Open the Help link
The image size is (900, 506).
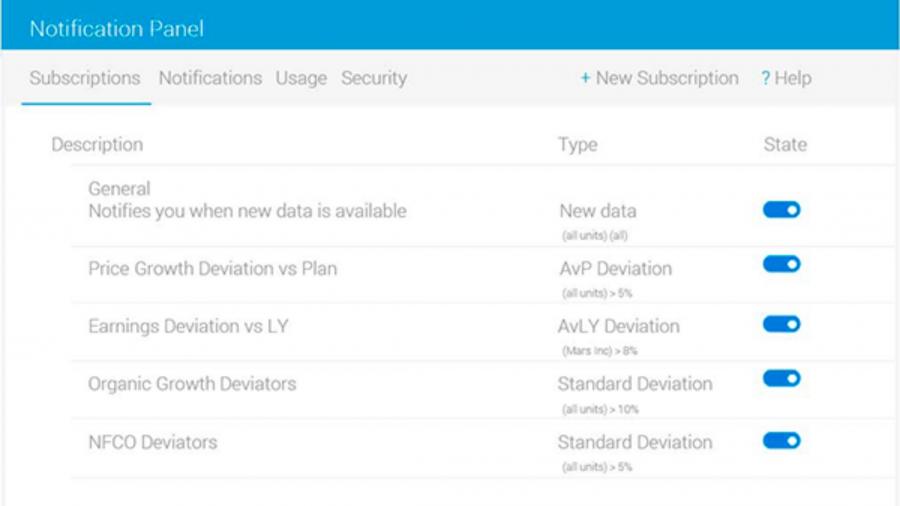pyautogui.click(x=786, y=78)
